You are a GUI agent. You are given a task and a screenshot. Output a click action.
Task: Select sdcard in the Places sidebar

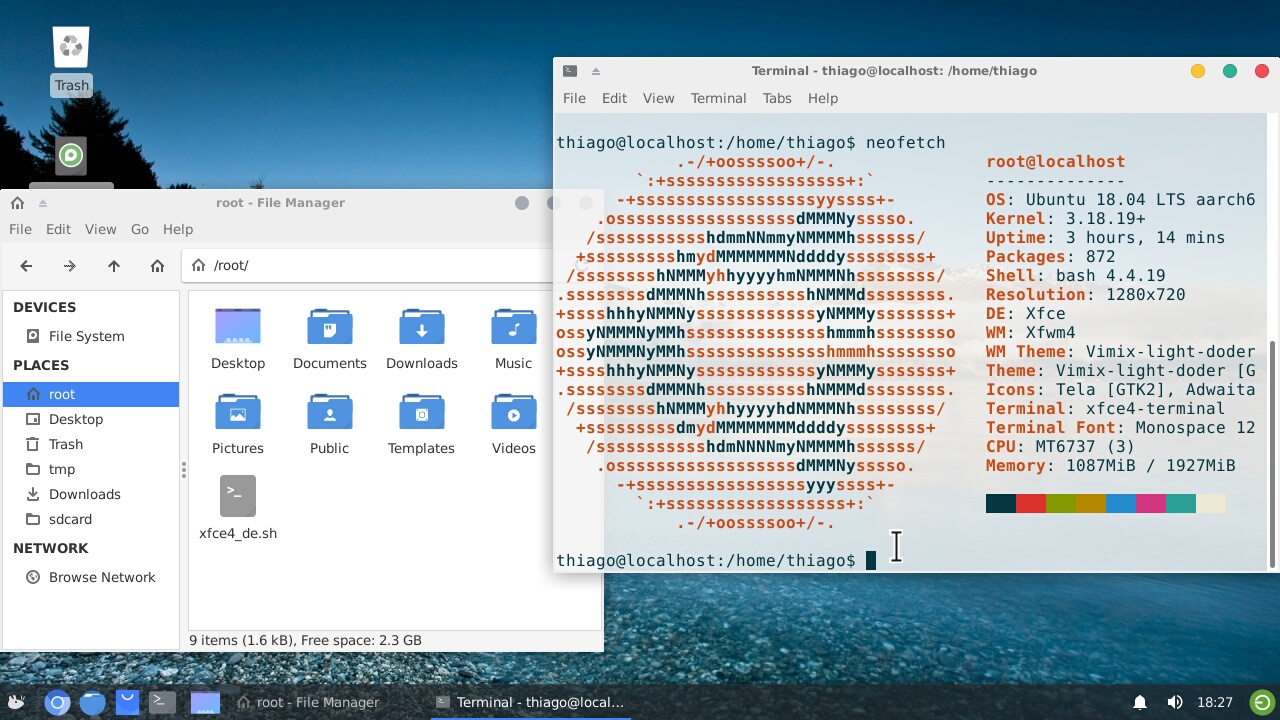(x=70, y=519)
